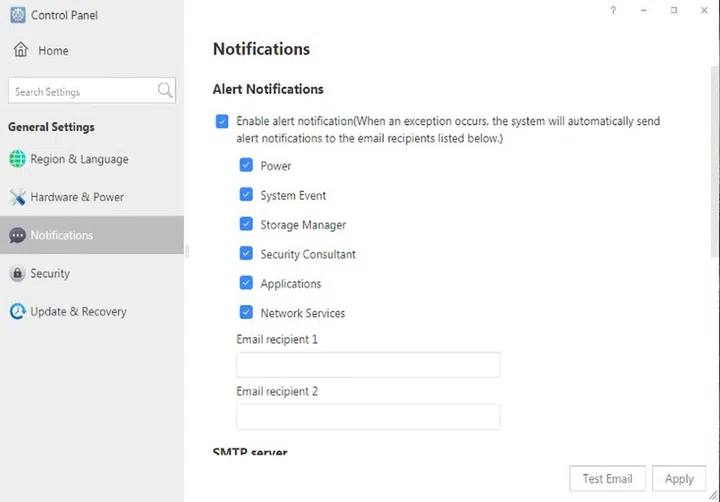The height and width of the screenshot is (502, 720).
Task: Click the Hardware & Power tools icon
Action: [17, 197]
